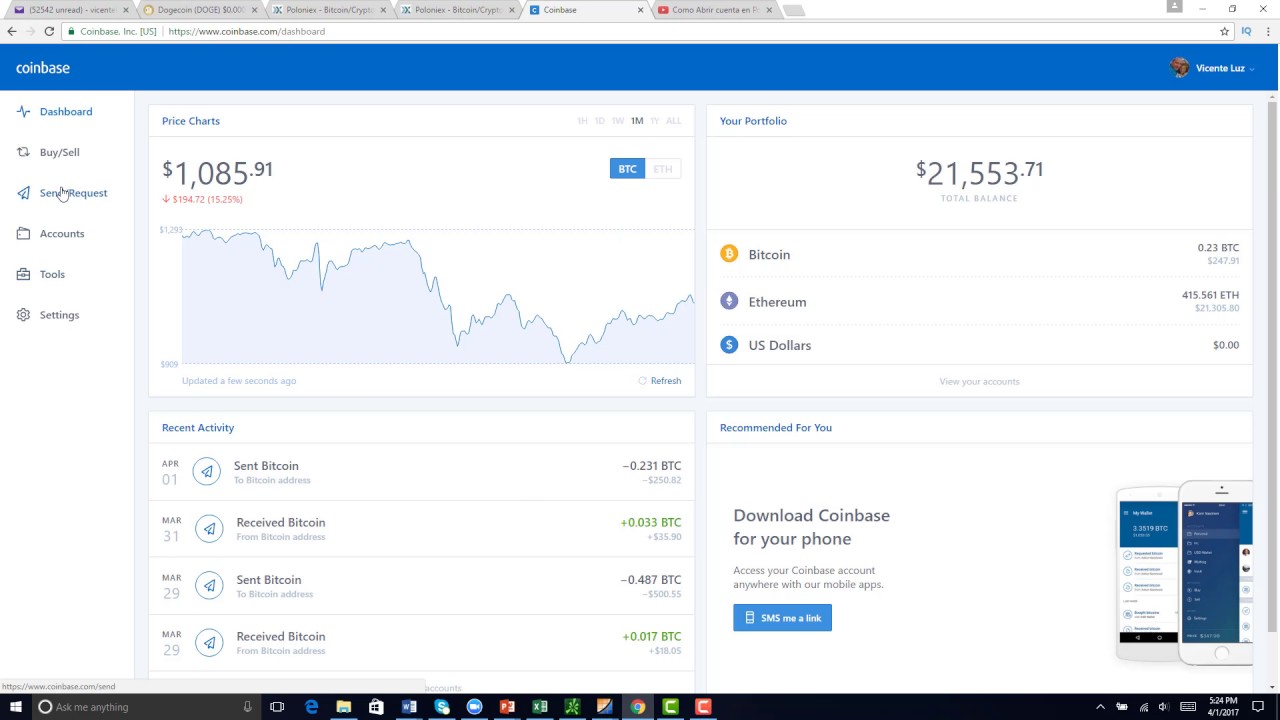Open a new browser tab
1280x720 pixels.
(x=793, y=10)
